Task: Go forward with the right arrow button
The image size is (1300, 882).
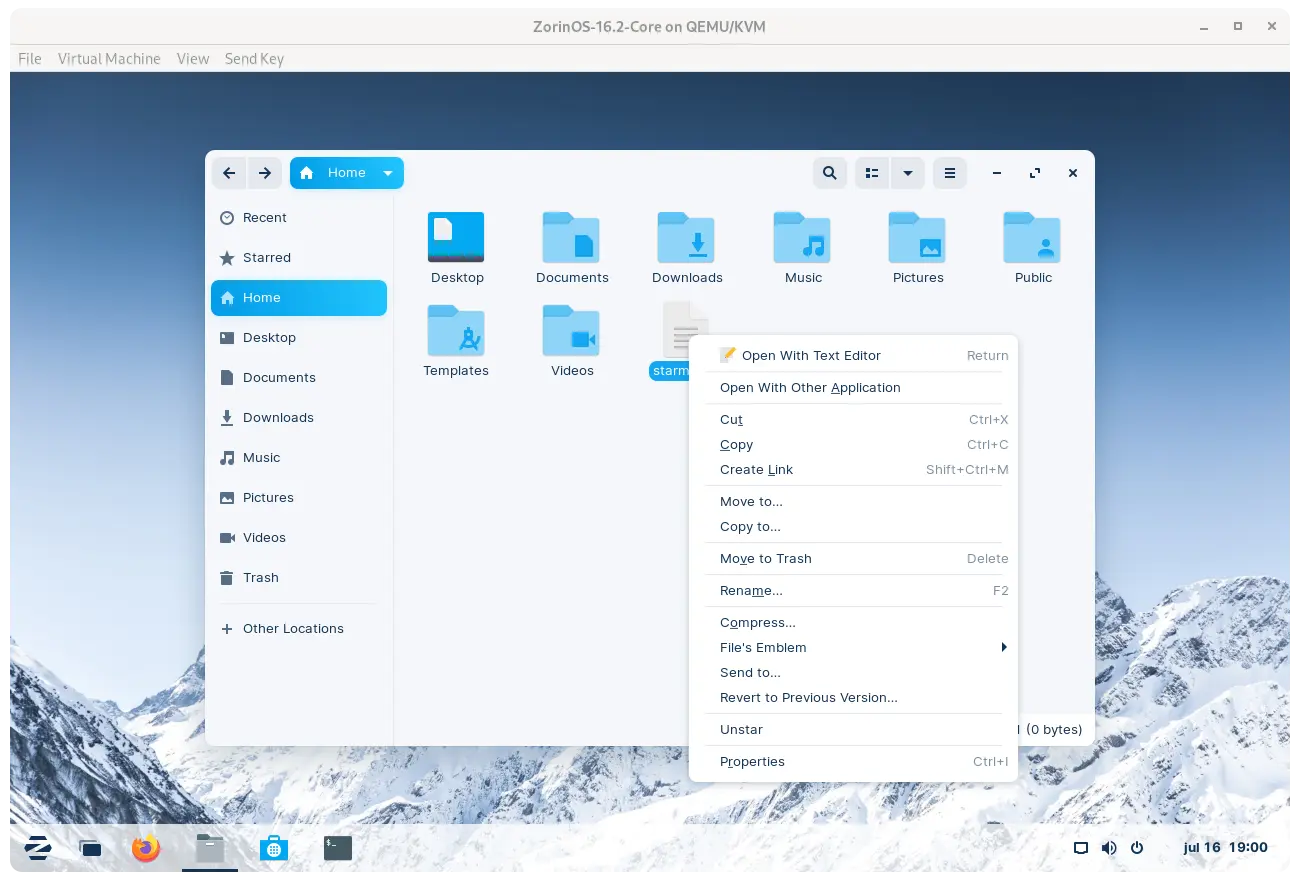Action: pos(264,173)
